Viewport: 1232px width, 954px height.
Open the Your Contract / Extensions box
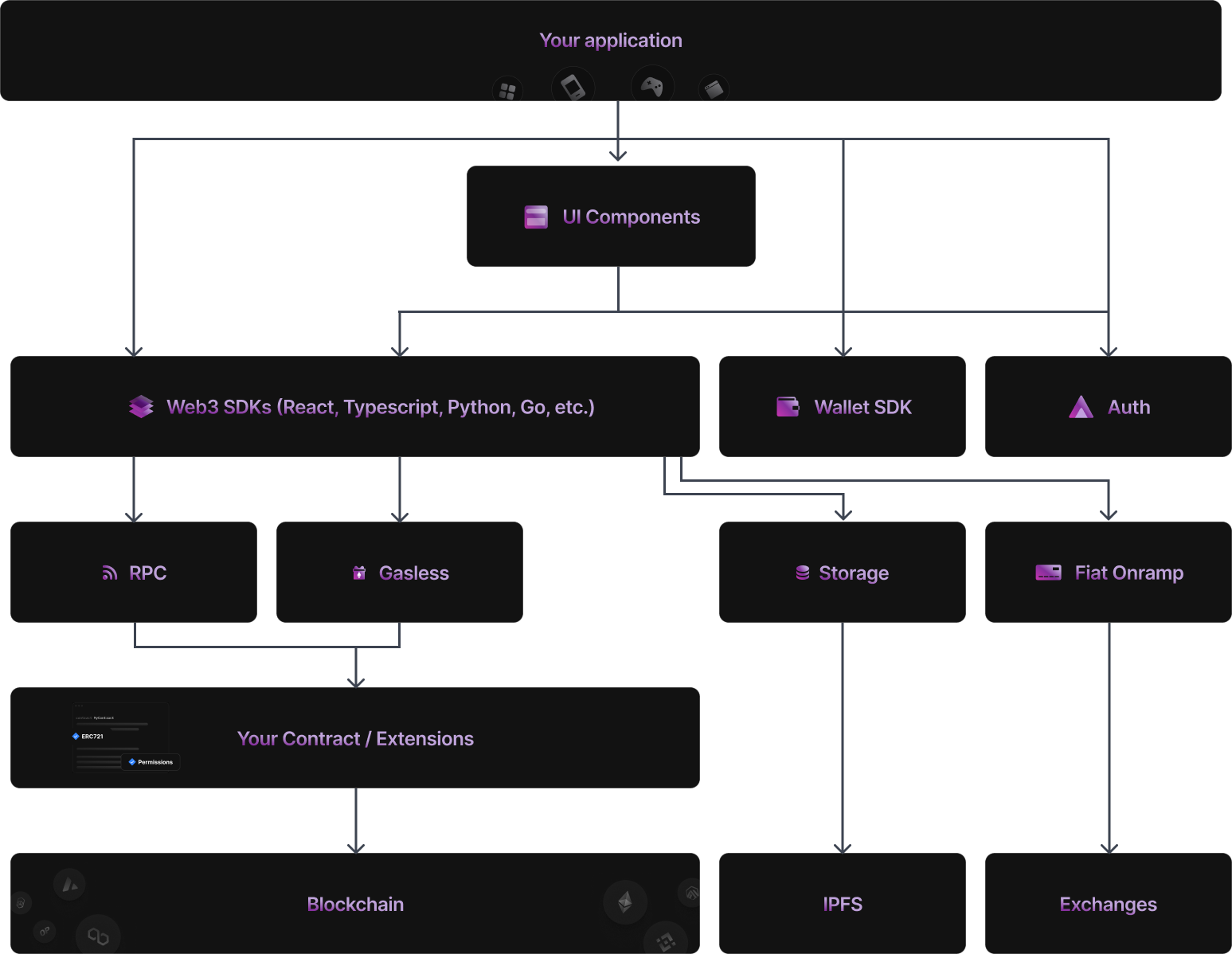(x=355, y=738)
